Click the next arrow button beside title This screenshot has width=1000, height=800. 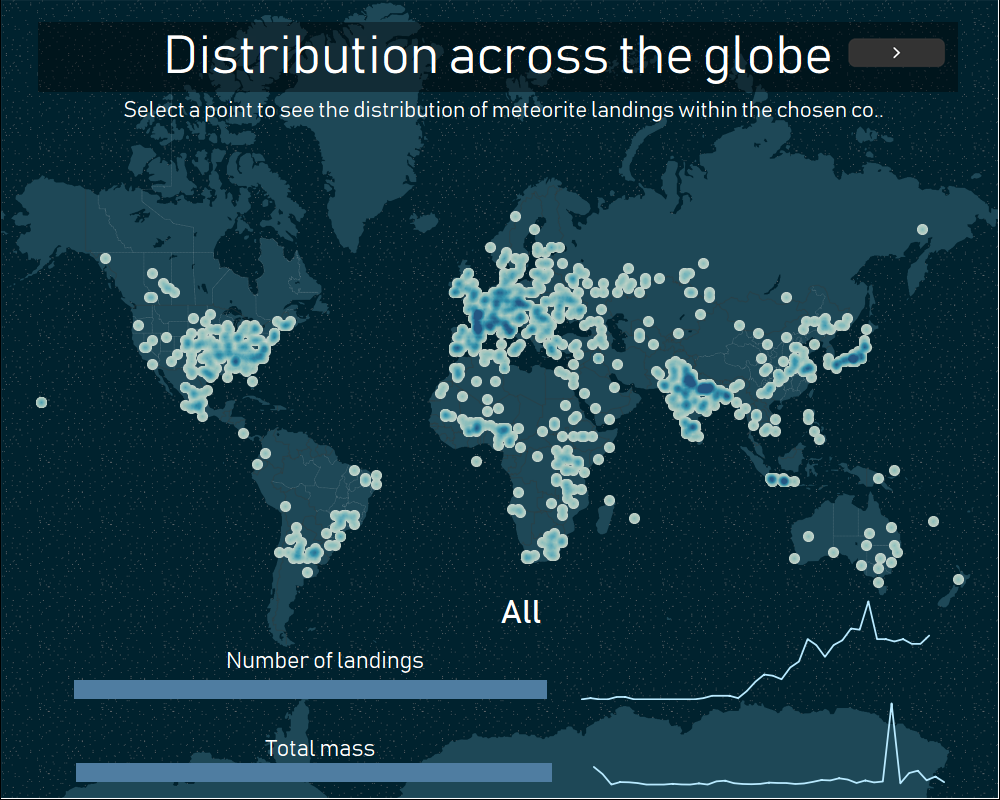point(896,53)
